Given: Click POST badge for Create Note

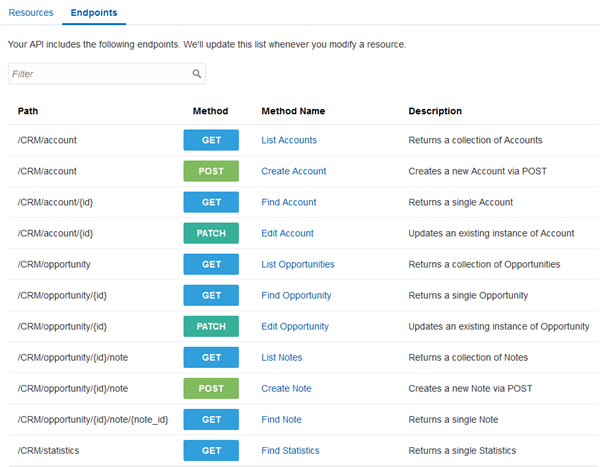Looking at the screenshot, I should 211,388.
